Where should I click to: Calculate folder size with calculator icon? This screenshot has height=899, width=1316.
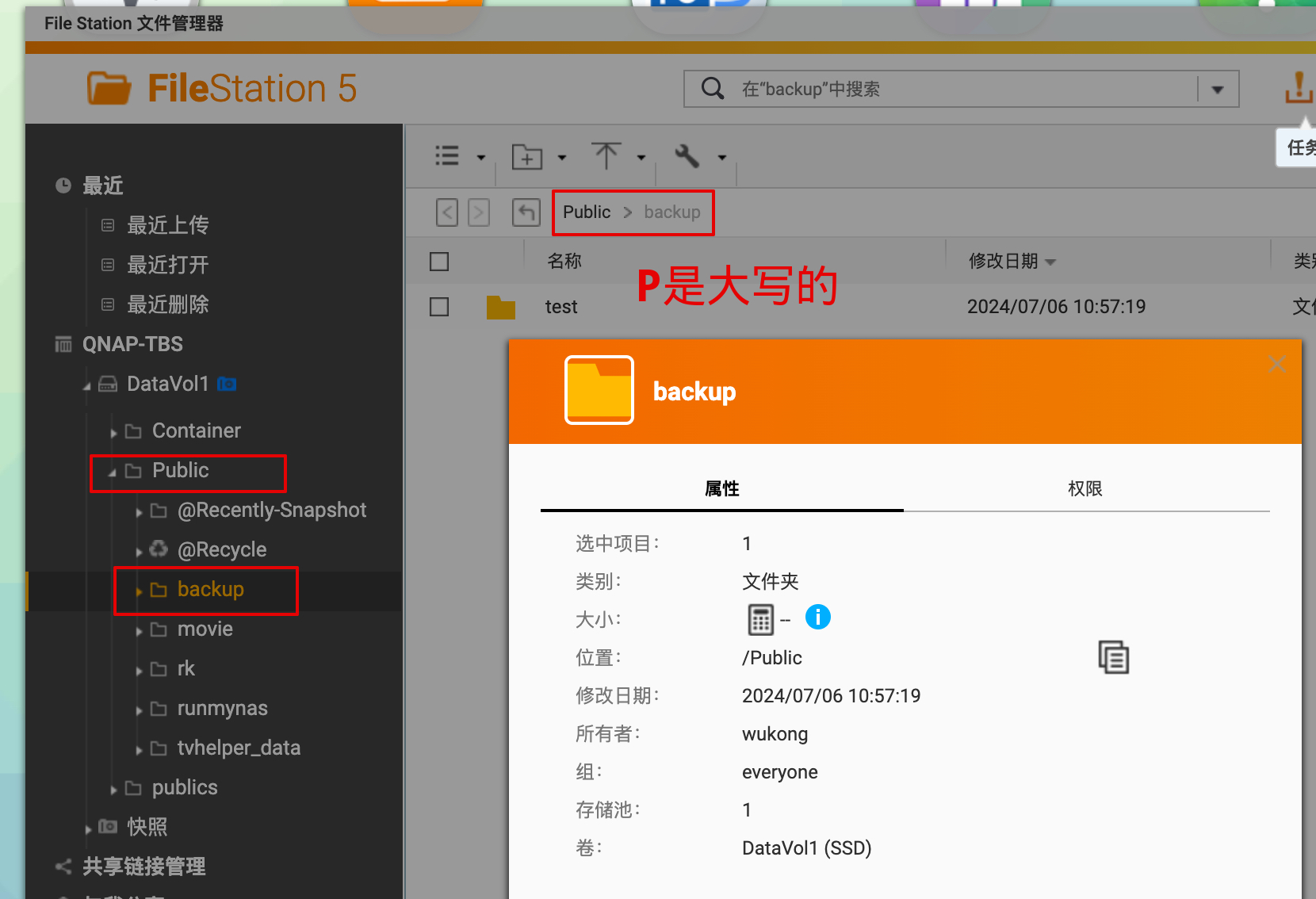point(760,619)
